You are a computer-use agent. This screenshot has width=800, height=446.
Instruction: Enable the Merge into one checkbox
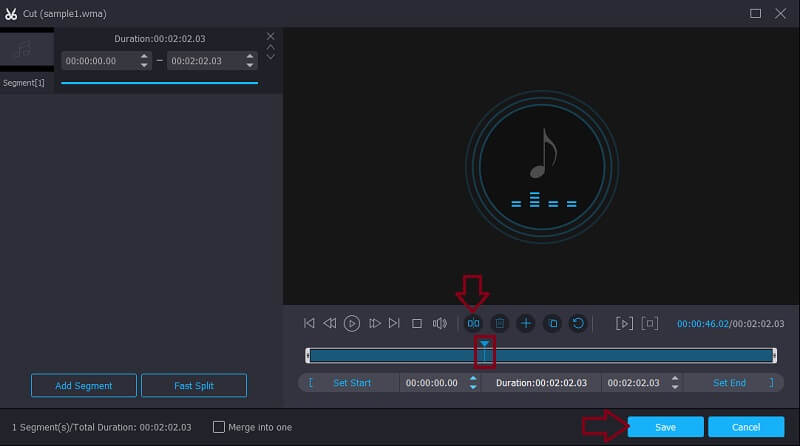tap(218, 427)
